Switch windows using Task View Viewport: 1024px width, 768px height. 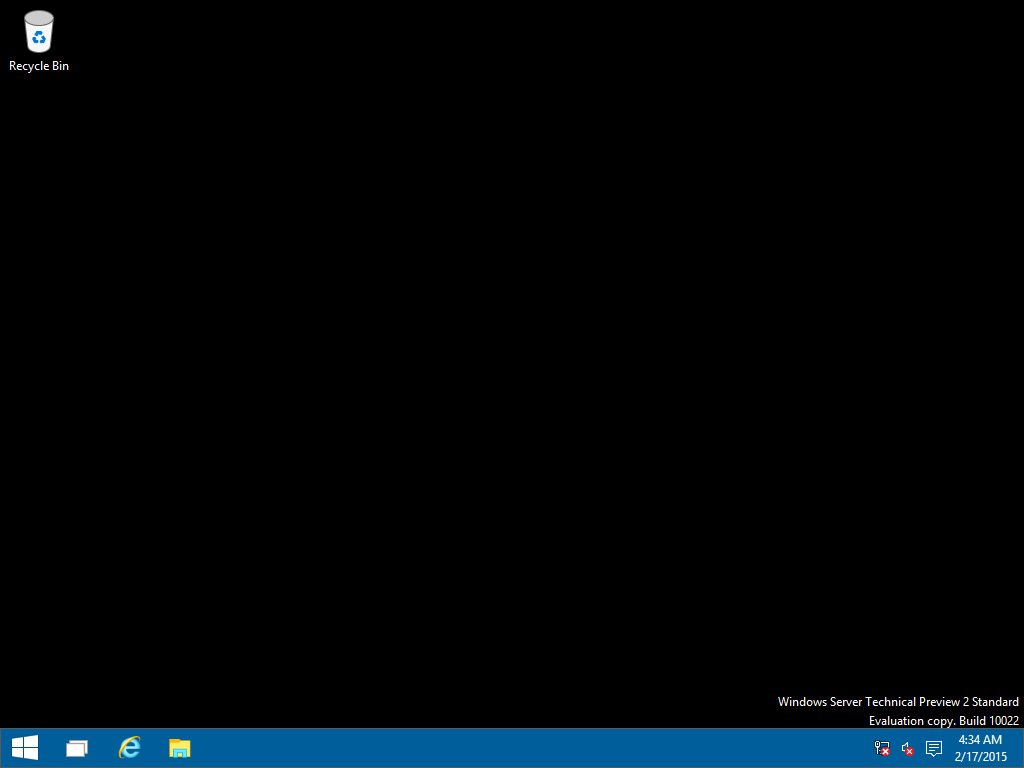tap(76, 747)
